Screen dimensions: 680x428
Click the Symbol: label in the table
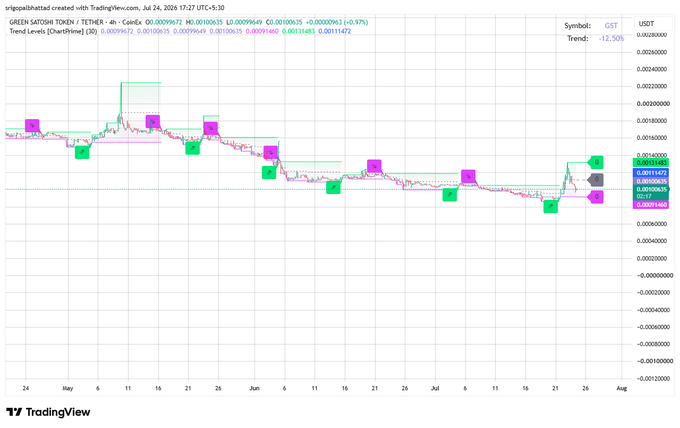577,26
